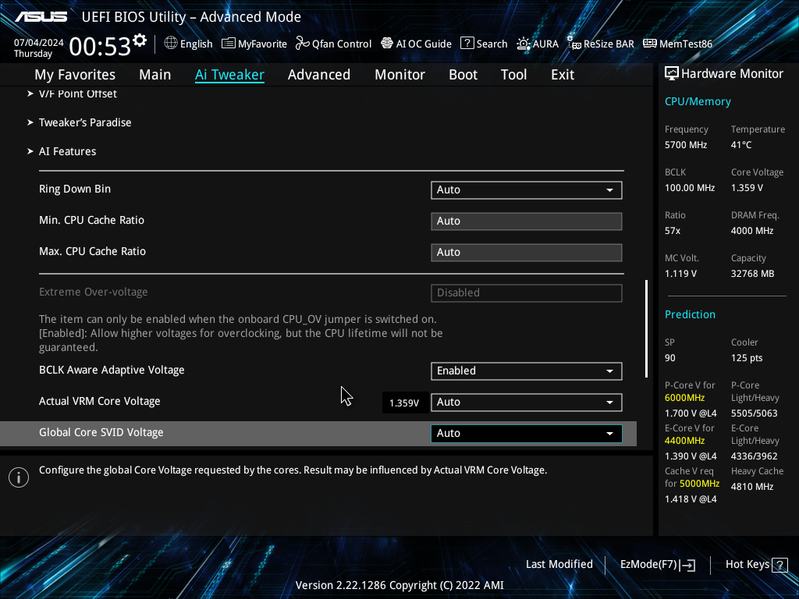The width and height of the screenshot is (799, 599).
Task: Open Global Core SVID Voltage dropdown
Action: 526,433
